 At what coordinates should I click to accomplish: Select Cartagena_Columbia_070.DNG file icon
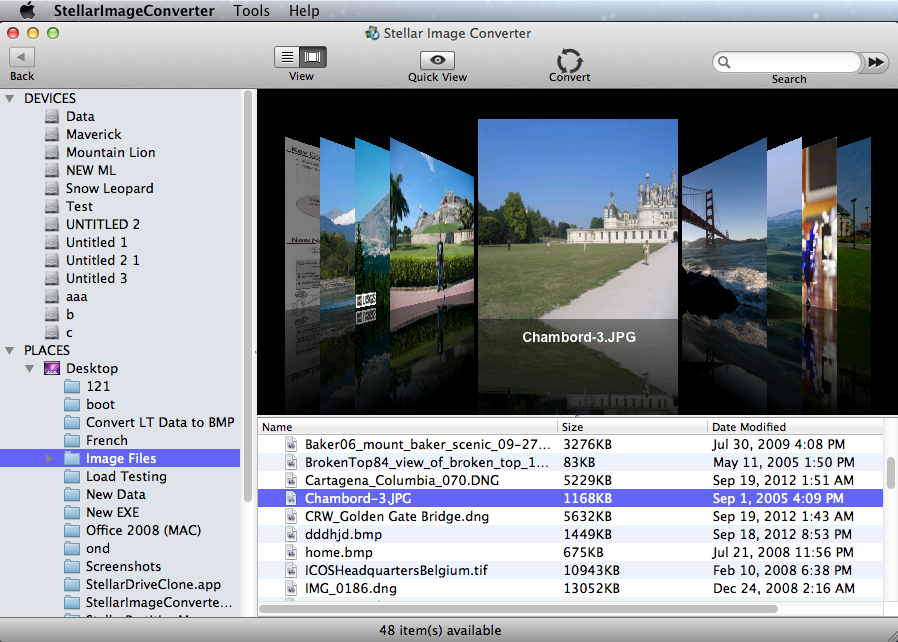[292, 480]
